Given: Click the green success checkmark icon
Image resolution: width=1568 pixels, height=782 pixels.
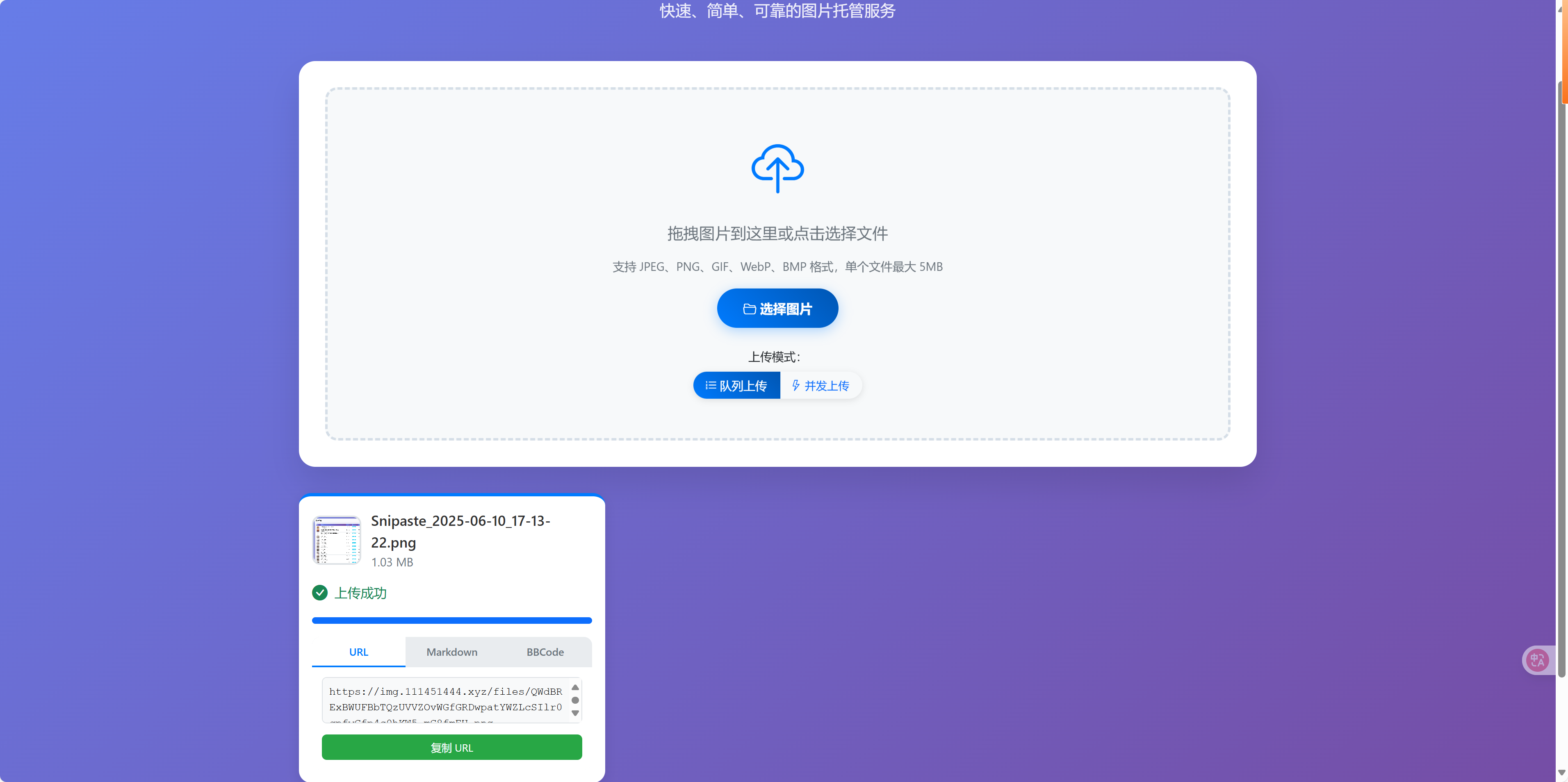Looking at the screenshot, I should point(319,593).
